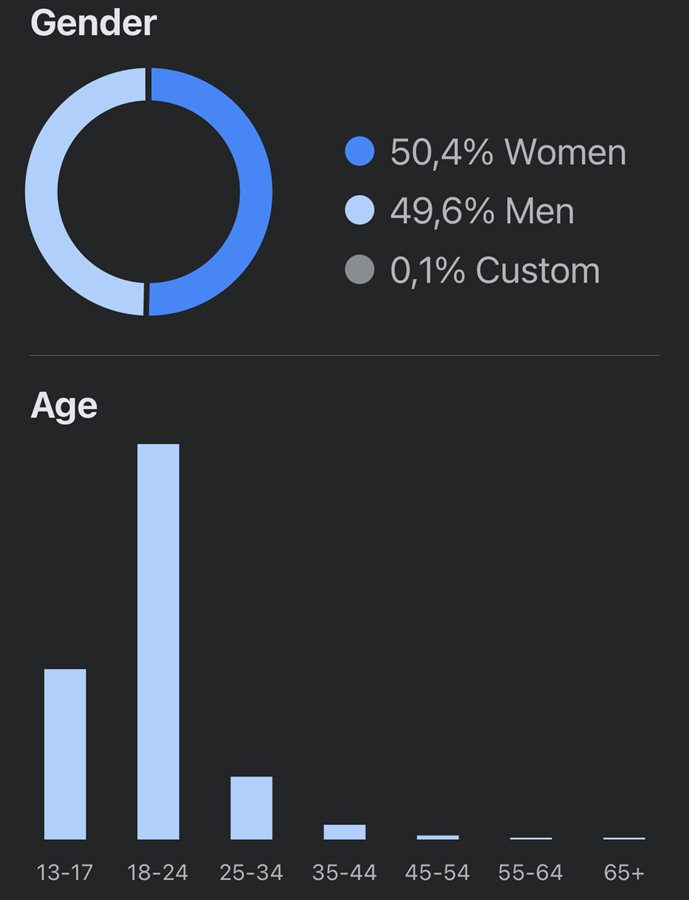Select the 50,4% Women legend label
The width and height of the screenshot is (689, 900).
click(x=508, y=152)
